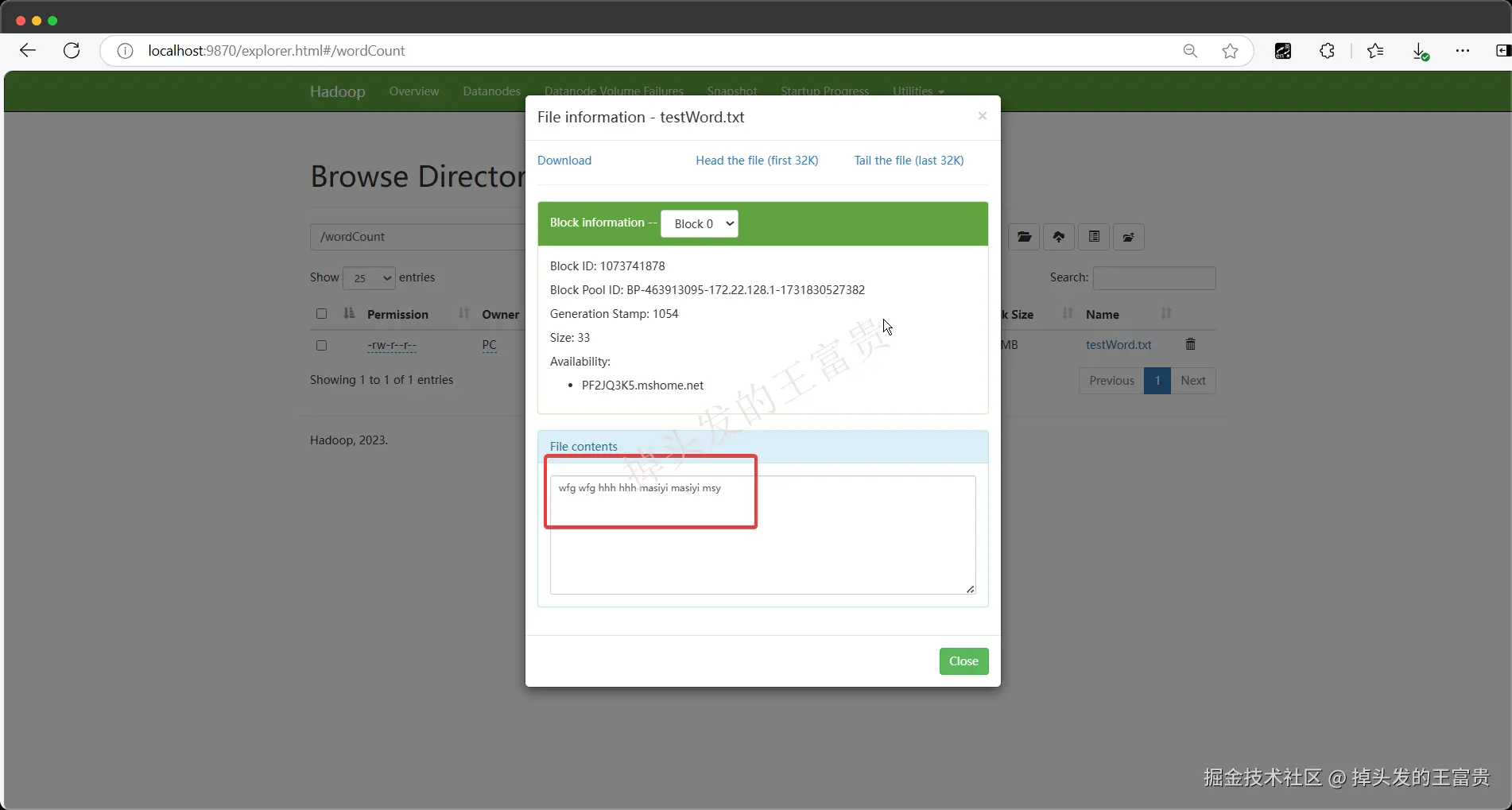Click the folder-with-up-arrow icon button

(1129, 237)
